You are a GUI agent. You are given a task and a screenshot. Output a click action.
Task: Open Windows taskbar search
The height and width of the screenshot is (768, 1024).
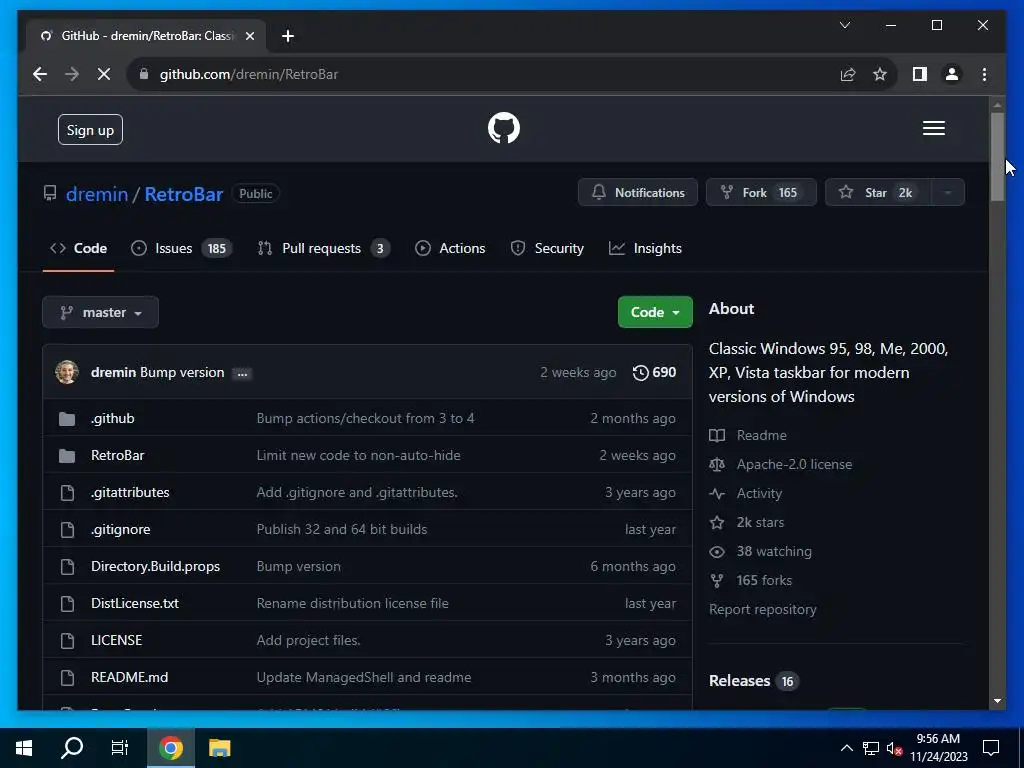click(72, 748)
